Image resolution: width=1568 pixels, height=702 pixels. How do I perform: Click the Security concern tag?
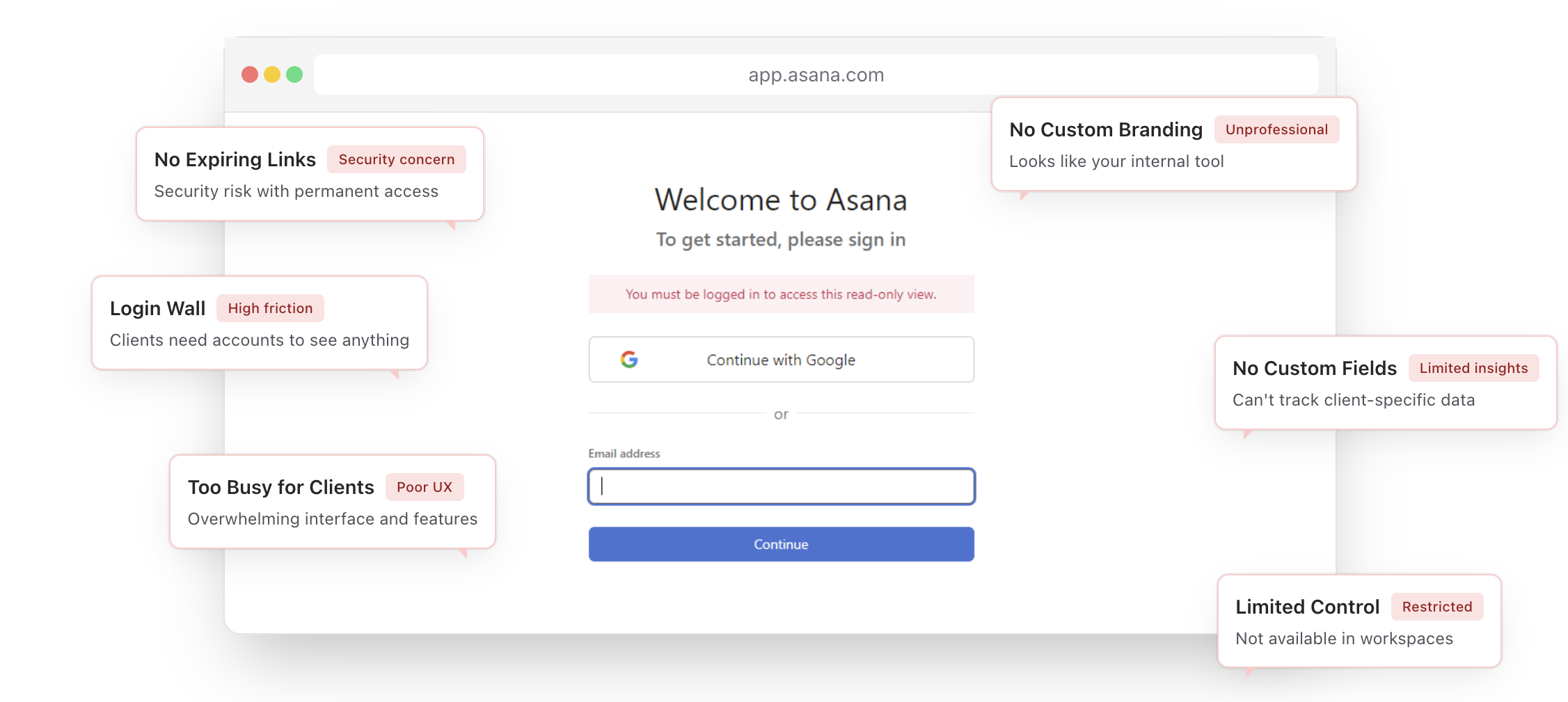[x=396, y=159]
